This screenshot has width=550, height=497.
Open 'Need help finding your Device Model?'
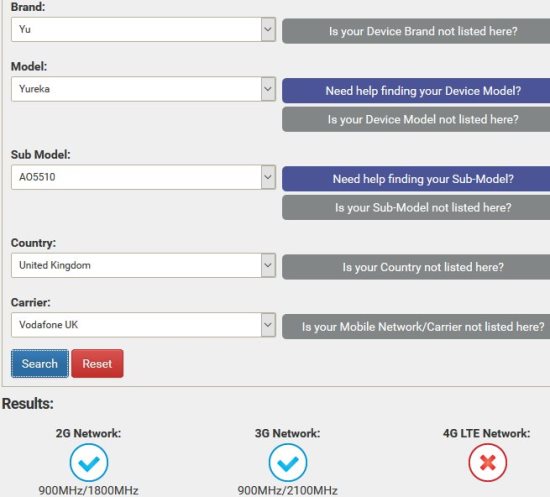[x=416, y=91]
